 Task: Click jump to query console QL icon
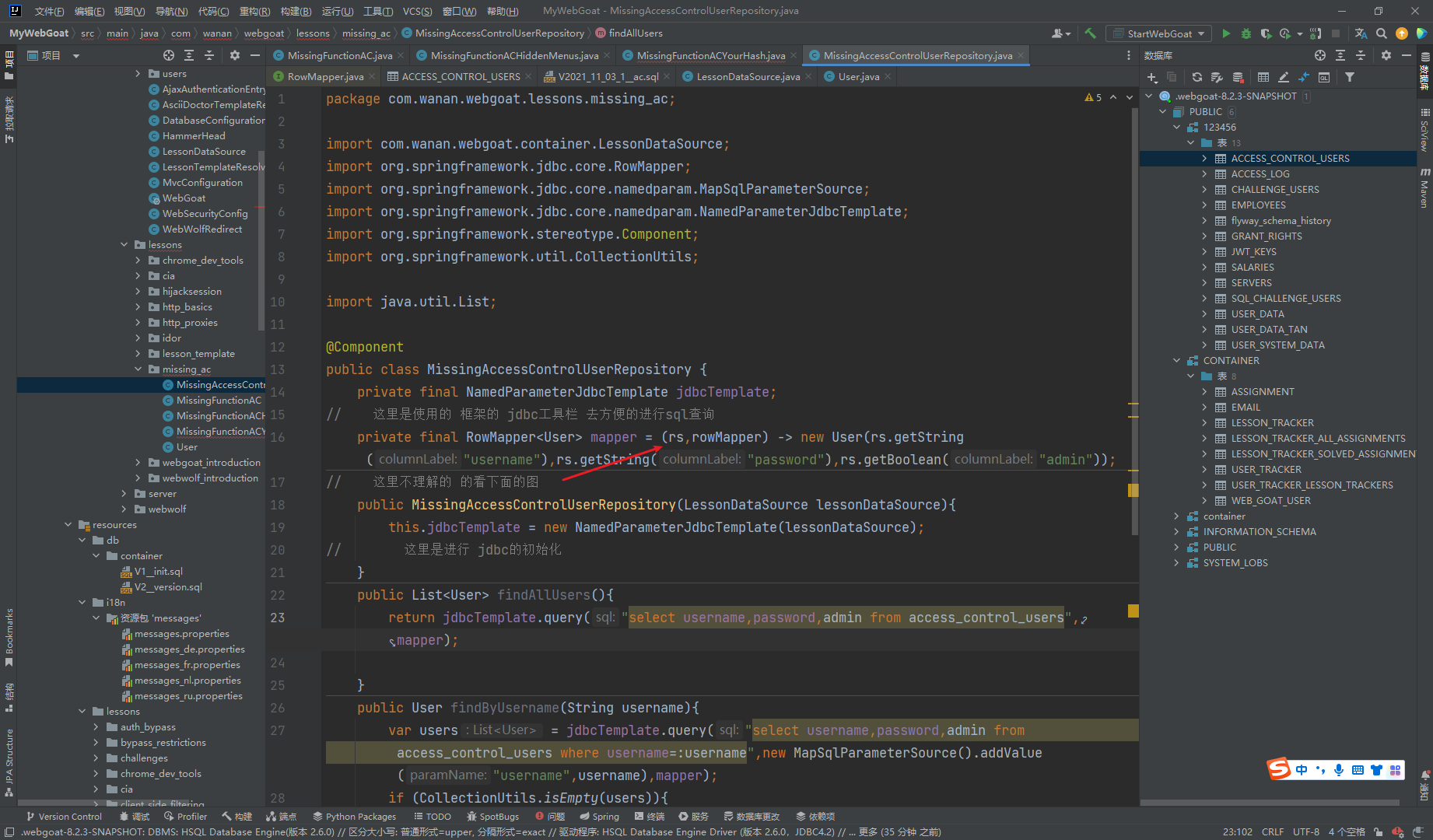[1324, 77]
